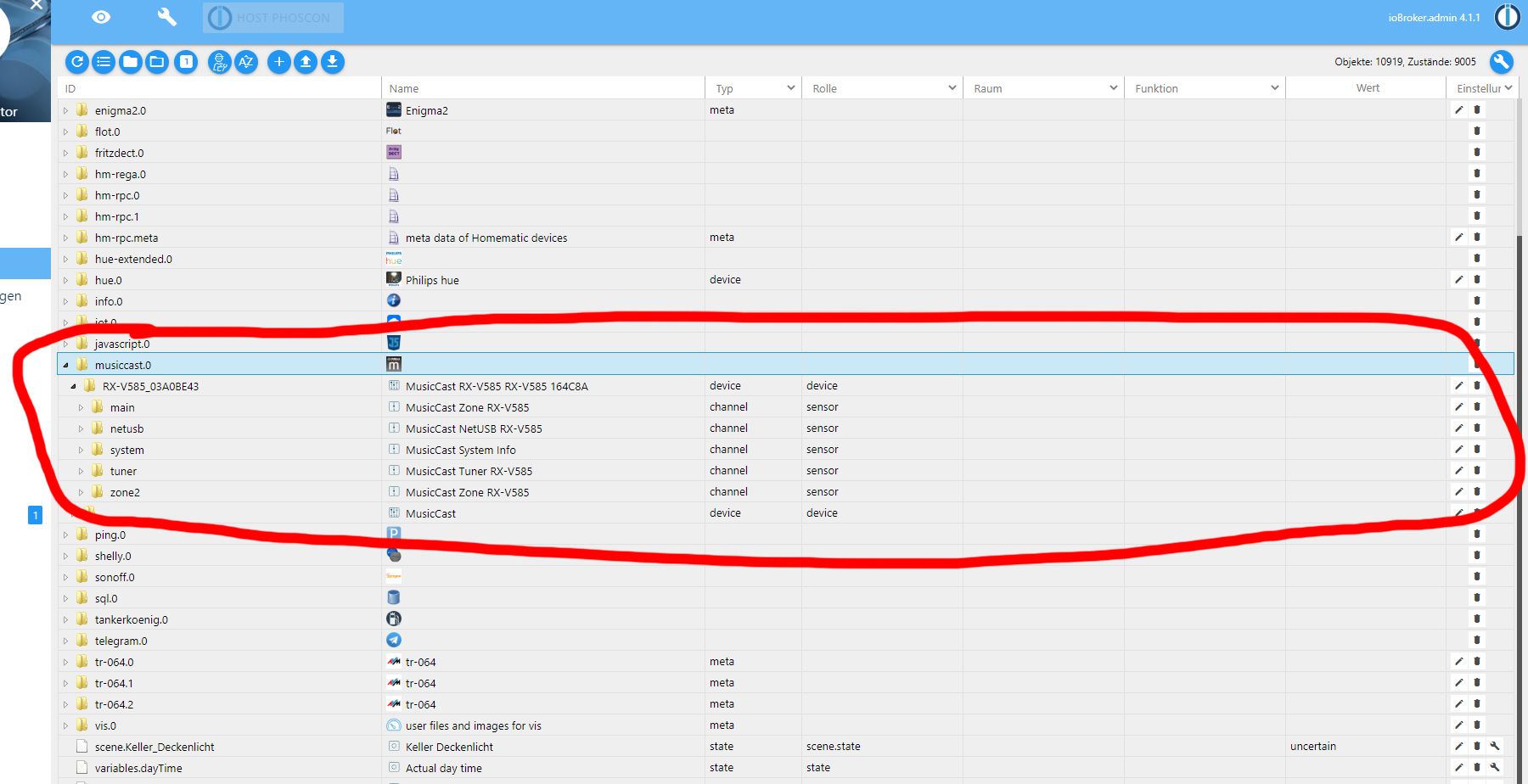Select the javascript.0 tree row
This screenshot has height=784, width=1528.
(785, 344)
